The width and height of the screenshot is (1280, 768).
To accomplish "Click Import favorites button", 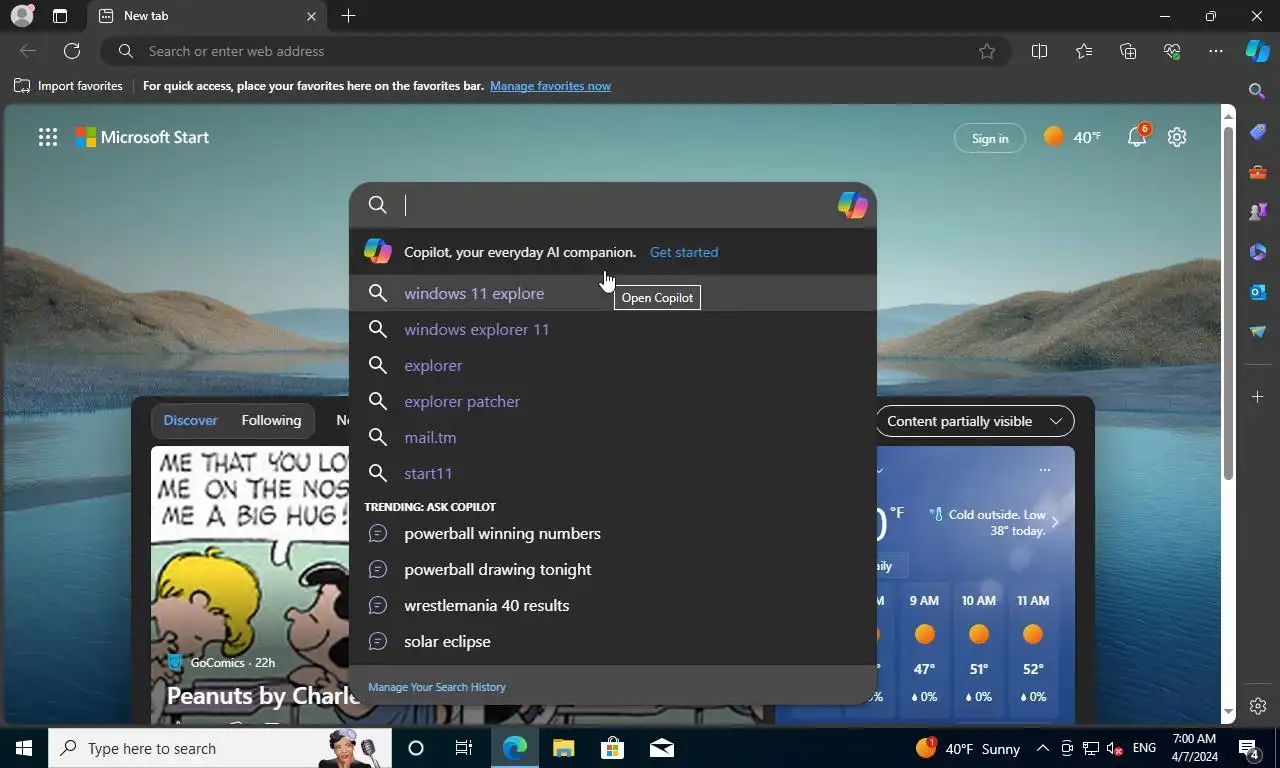I will coord(68,86).
